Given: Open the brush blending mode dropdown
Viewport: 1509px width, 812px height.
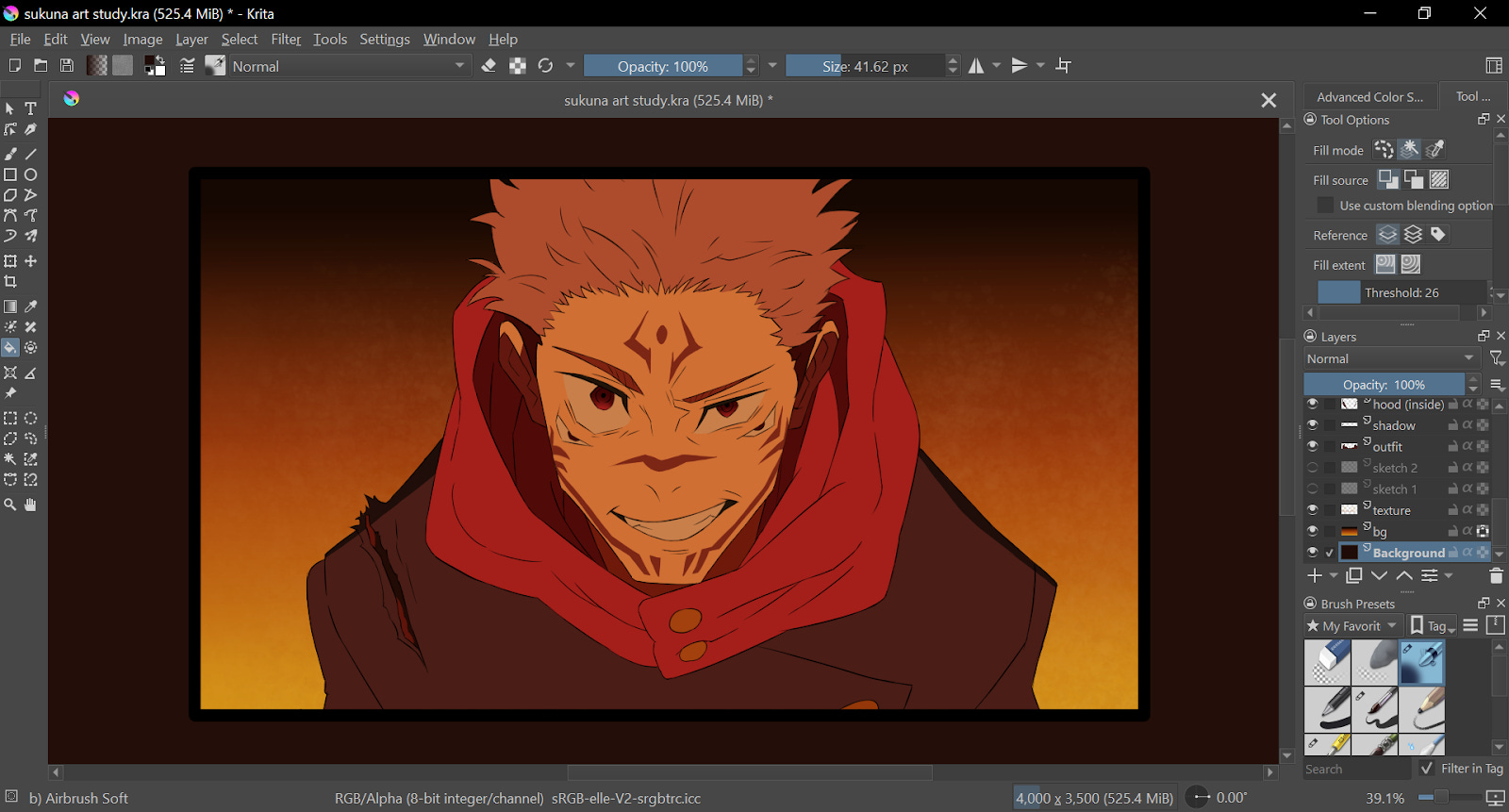Looking at the screenshot, I should 350,66.
